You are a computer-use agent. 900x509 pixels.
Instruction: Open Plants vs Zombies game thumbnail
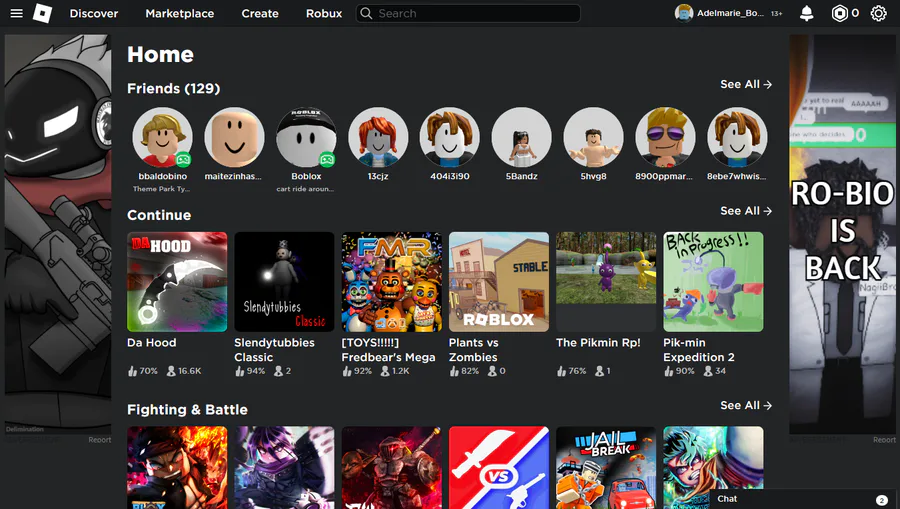499,282
